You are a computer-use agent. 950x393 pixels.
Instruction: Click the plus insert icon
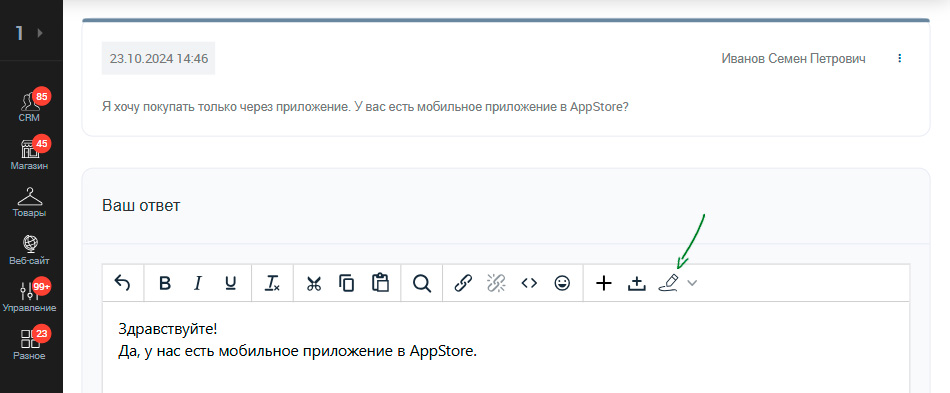point(604,283)
